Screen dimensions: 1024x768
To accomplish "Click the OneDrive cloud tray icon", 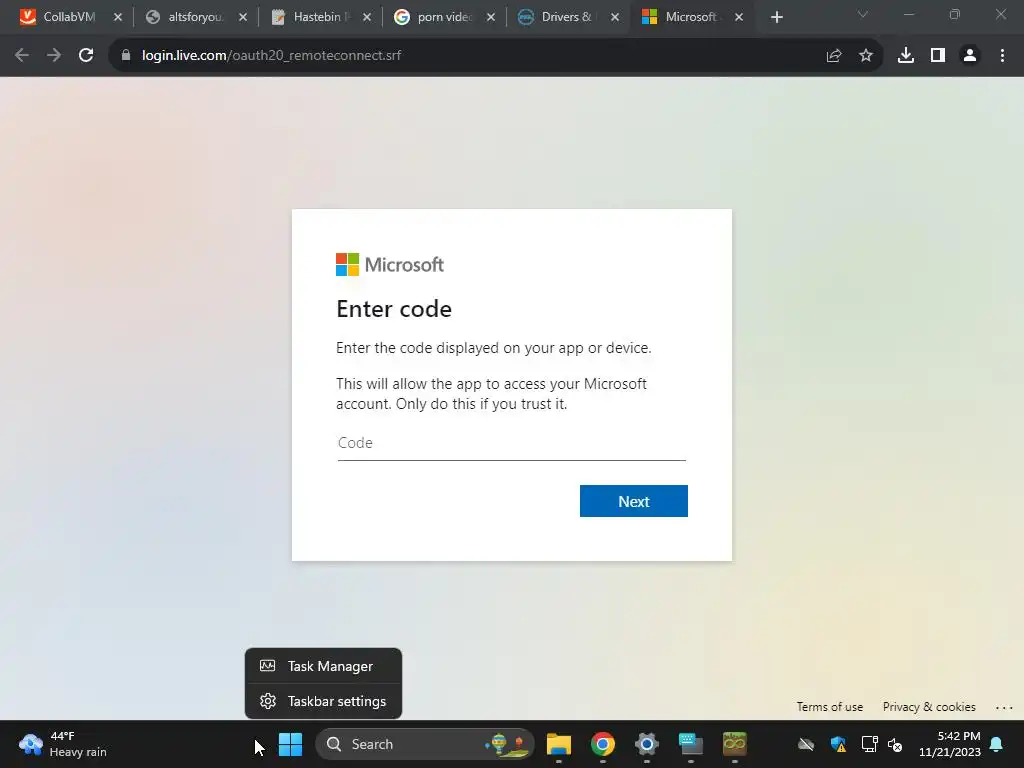I will (806, 744).
